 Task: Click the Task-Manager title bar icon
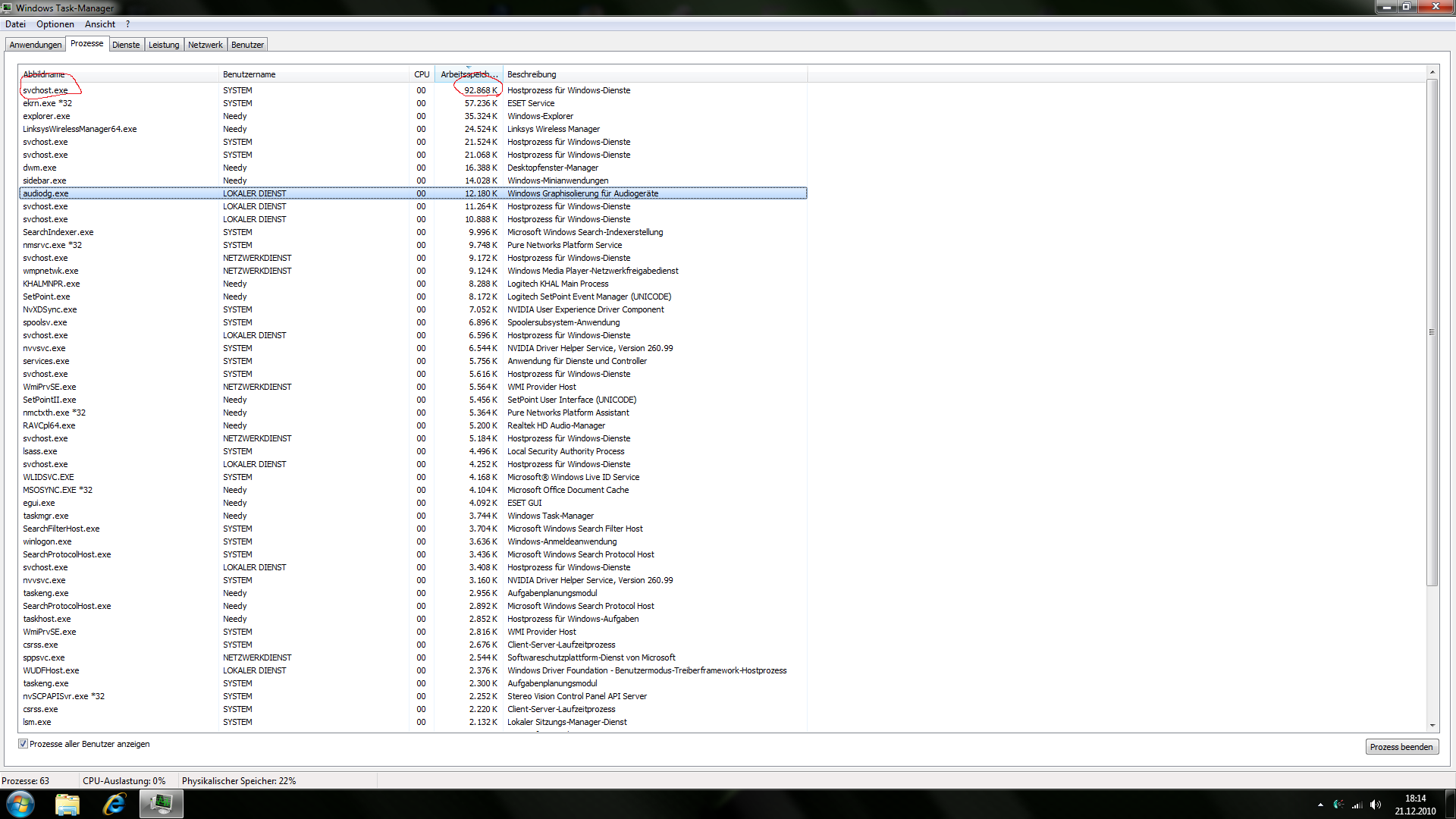(7, 8)
